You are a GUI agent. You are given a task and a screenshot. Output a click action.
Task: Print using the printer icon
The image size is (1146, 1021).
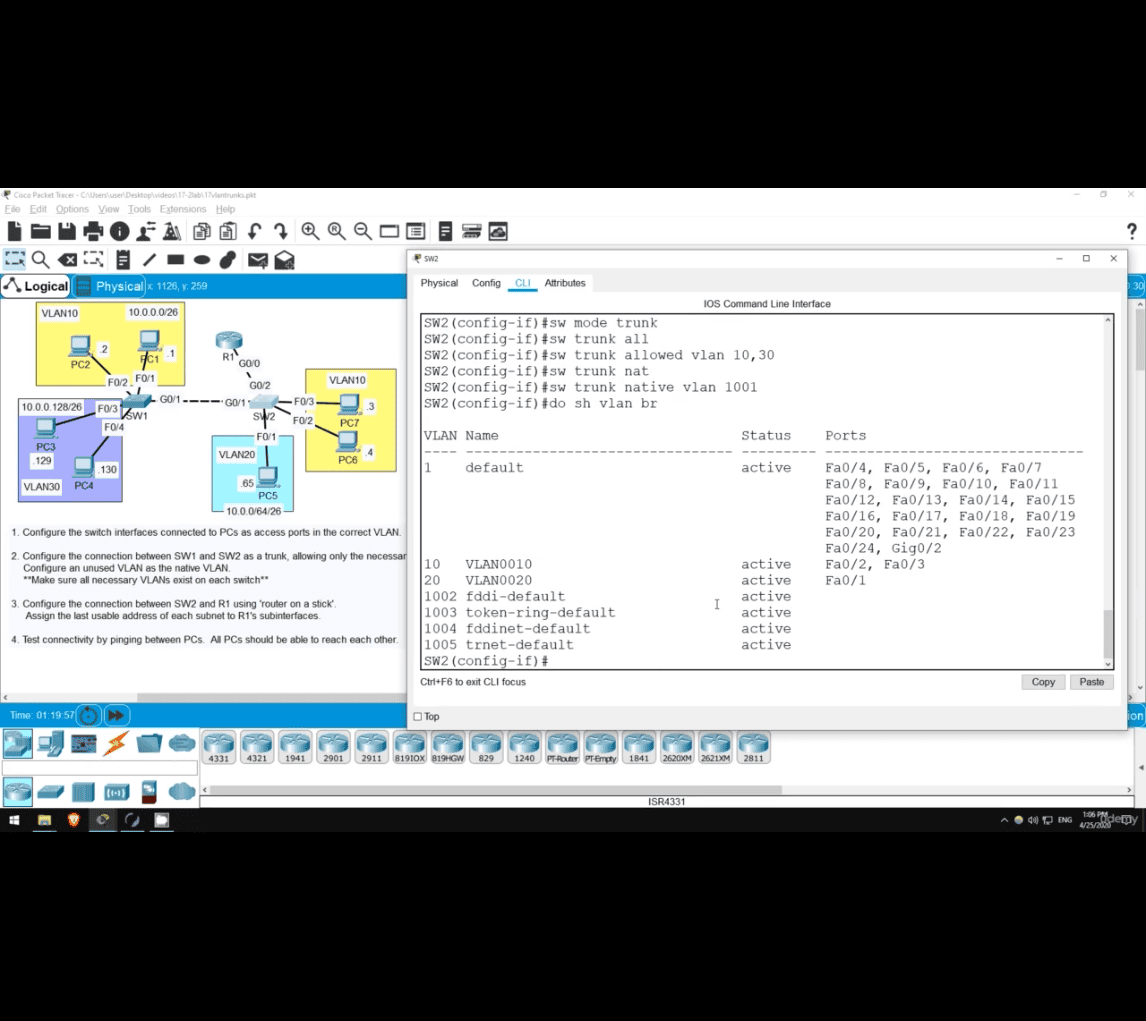pyautogui.click(x=94, y=232)
